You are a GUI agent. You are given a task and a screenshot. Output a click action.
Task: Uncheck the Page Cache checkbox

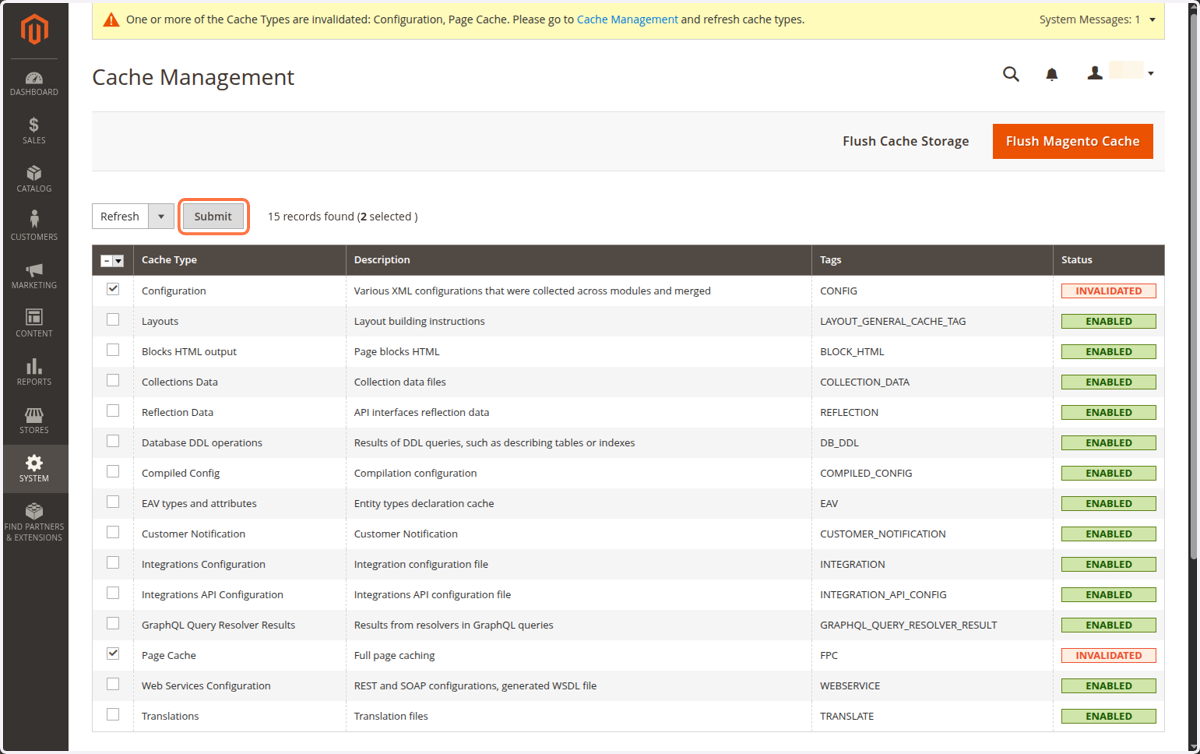[x=113, y=654]
